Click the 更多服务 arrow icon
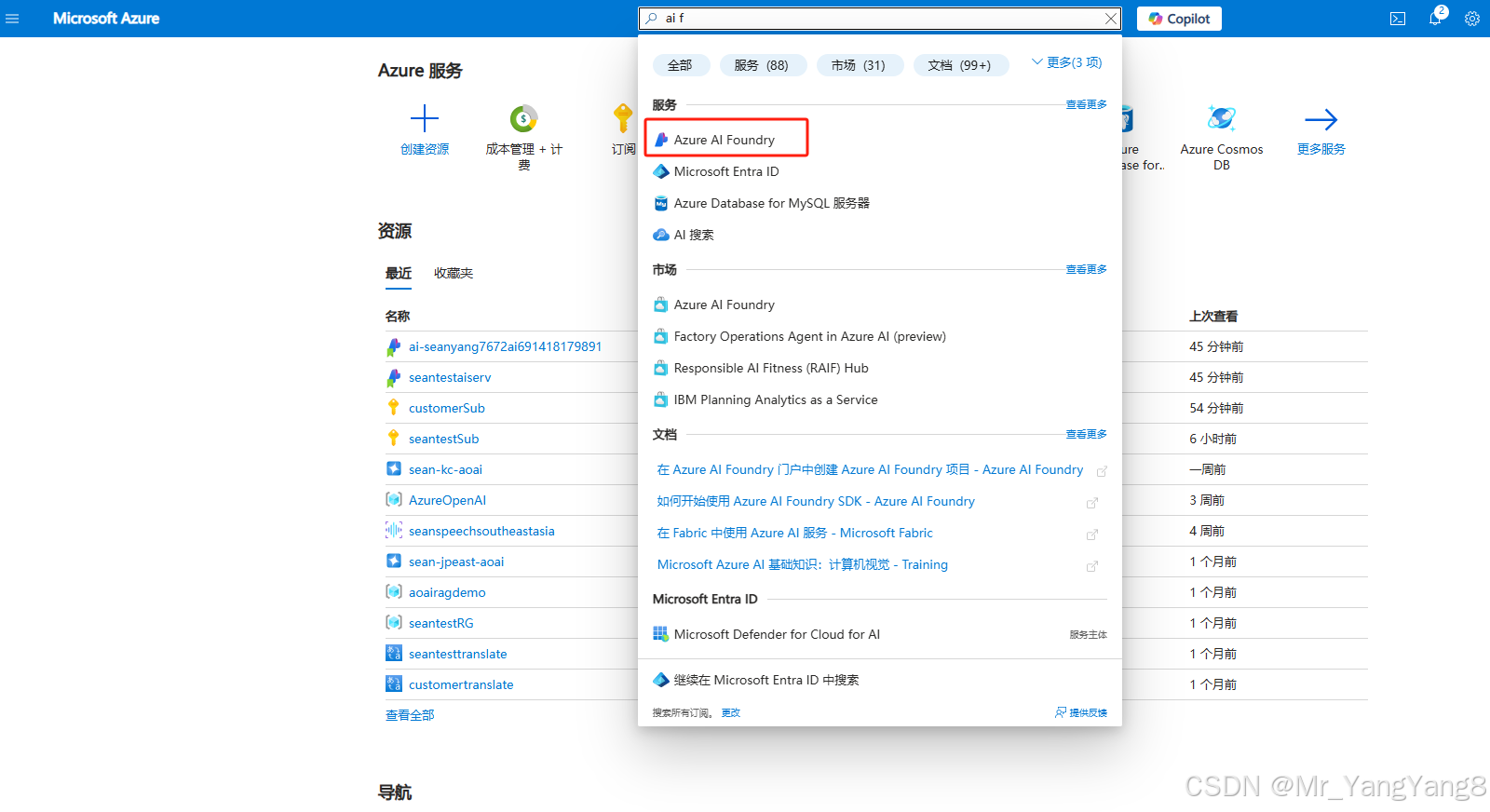1490x812 pixels. coord(1321,119)
